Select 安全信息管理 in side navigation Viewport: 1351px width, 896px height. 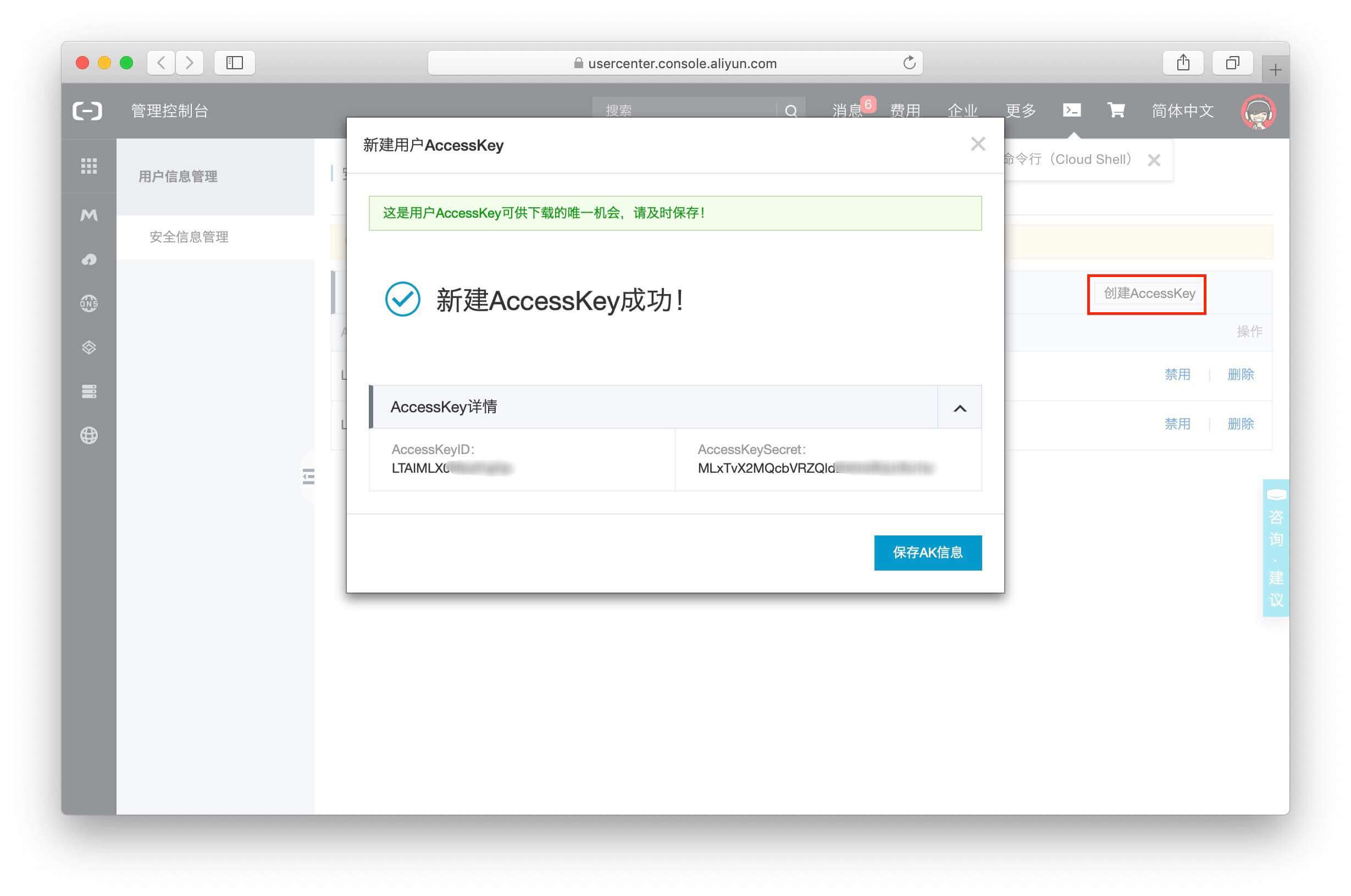(189, 236)
